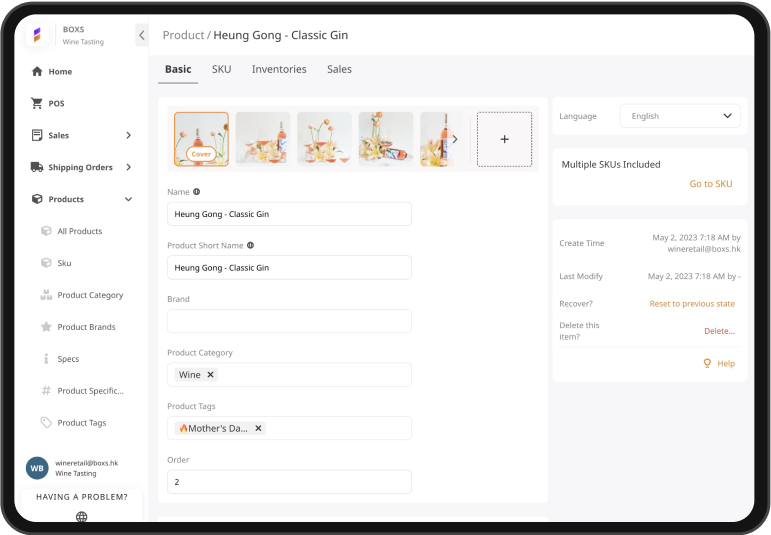This screenshot has height=535, width=771.
Task: Switch to the Inventories tab
Action: tap(279, 69)
